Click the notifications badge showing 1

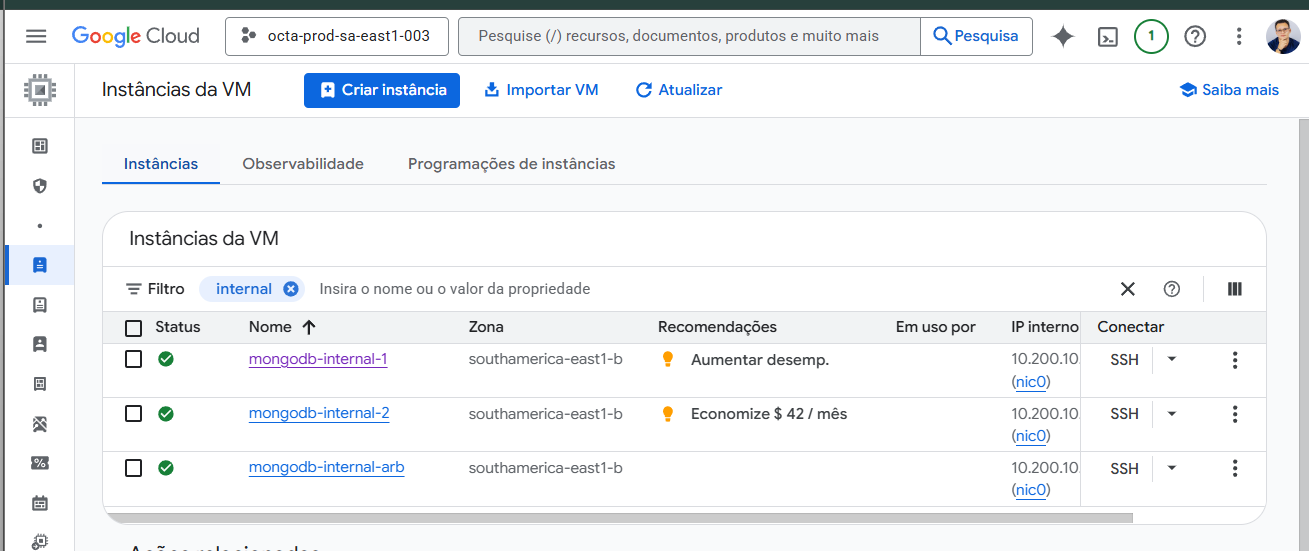pos(1151,36)
